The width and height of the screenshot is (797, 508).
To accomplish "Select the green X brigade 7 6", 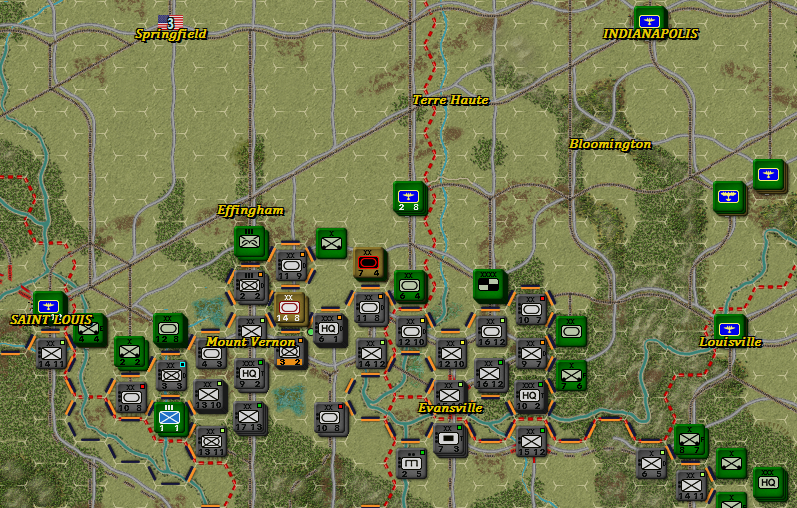I will point(571,375).
